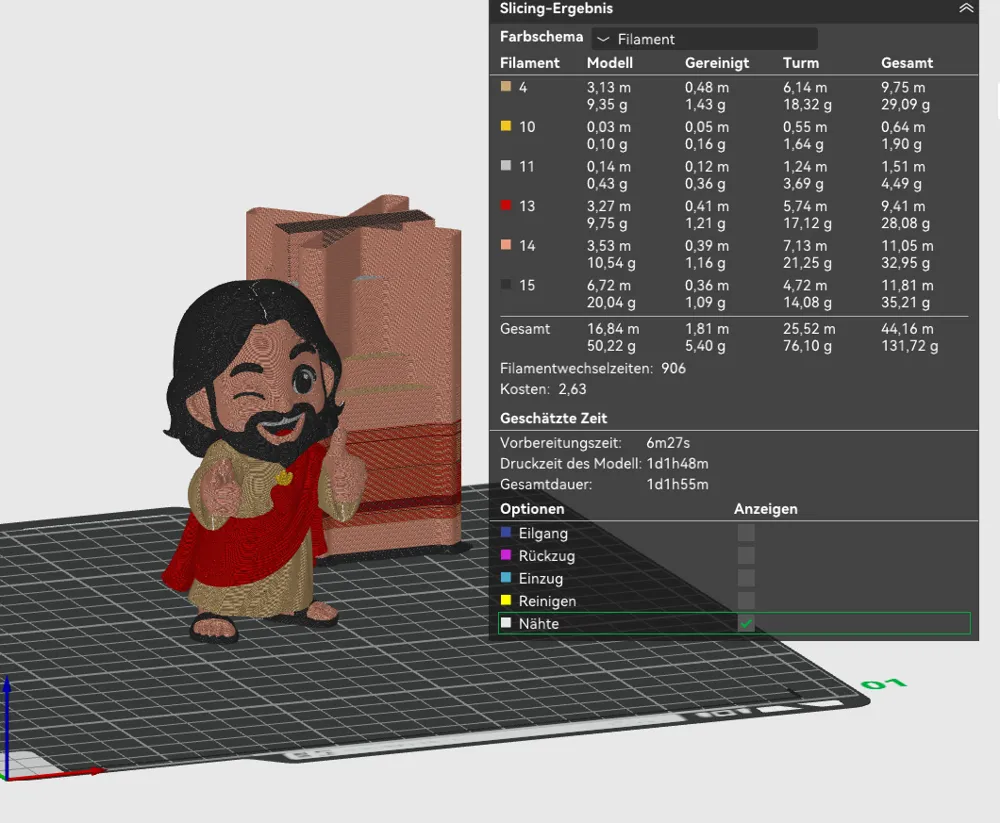Click the magenta Rückzug color indicator
Image resolution: width=1000 pixels, height=823 pixels.
[507, 556]
